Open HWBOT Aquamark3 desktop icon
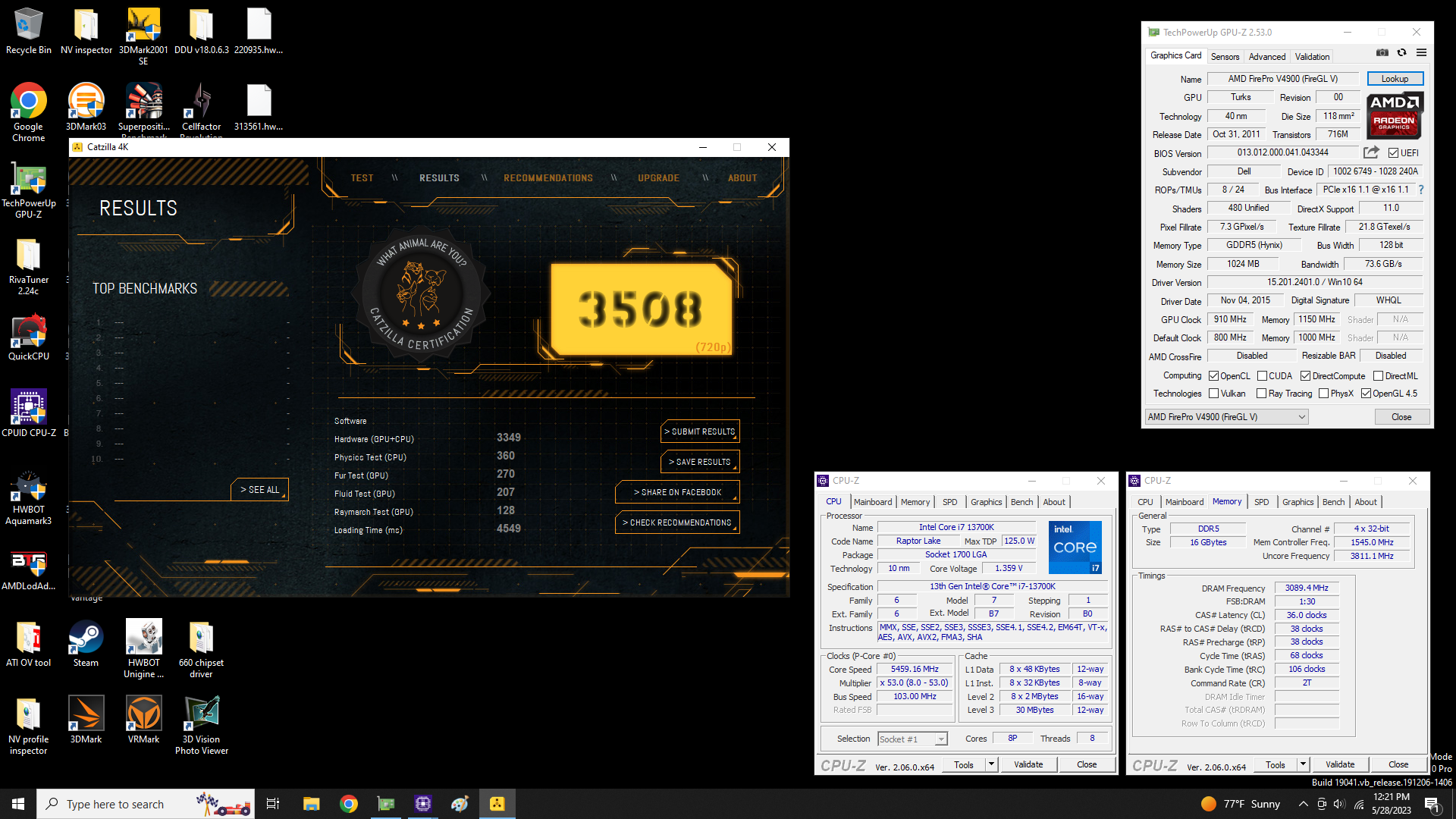This screenshot has height=819, width=1456. tap(29, 496)
